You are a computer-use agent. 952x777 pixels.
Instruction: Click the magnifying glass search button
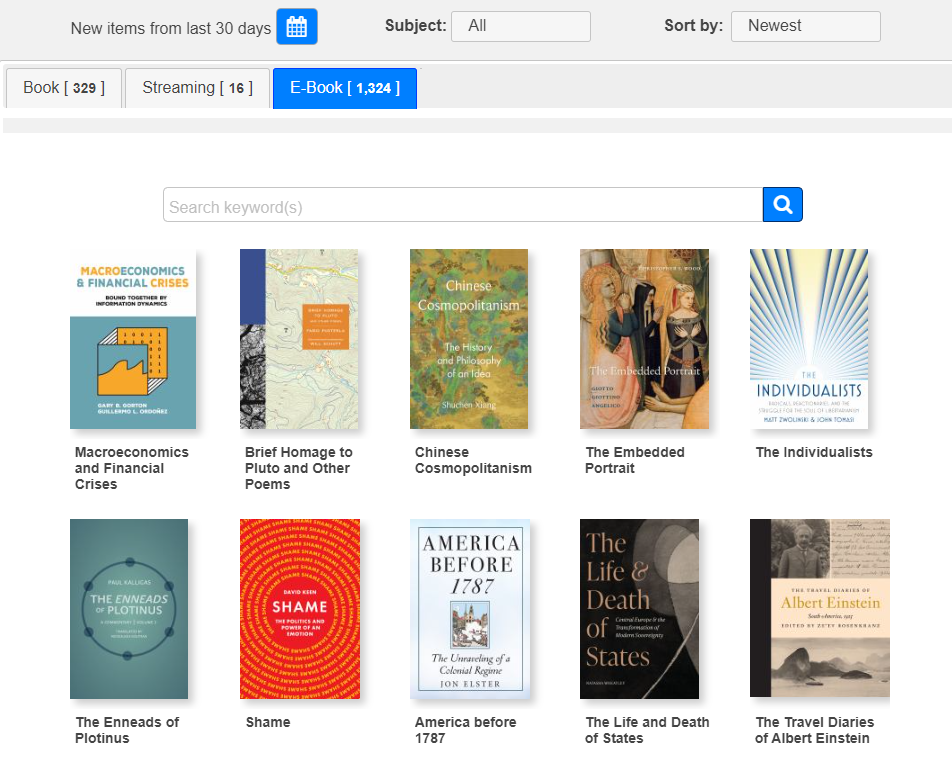click(x=782, y=205)
